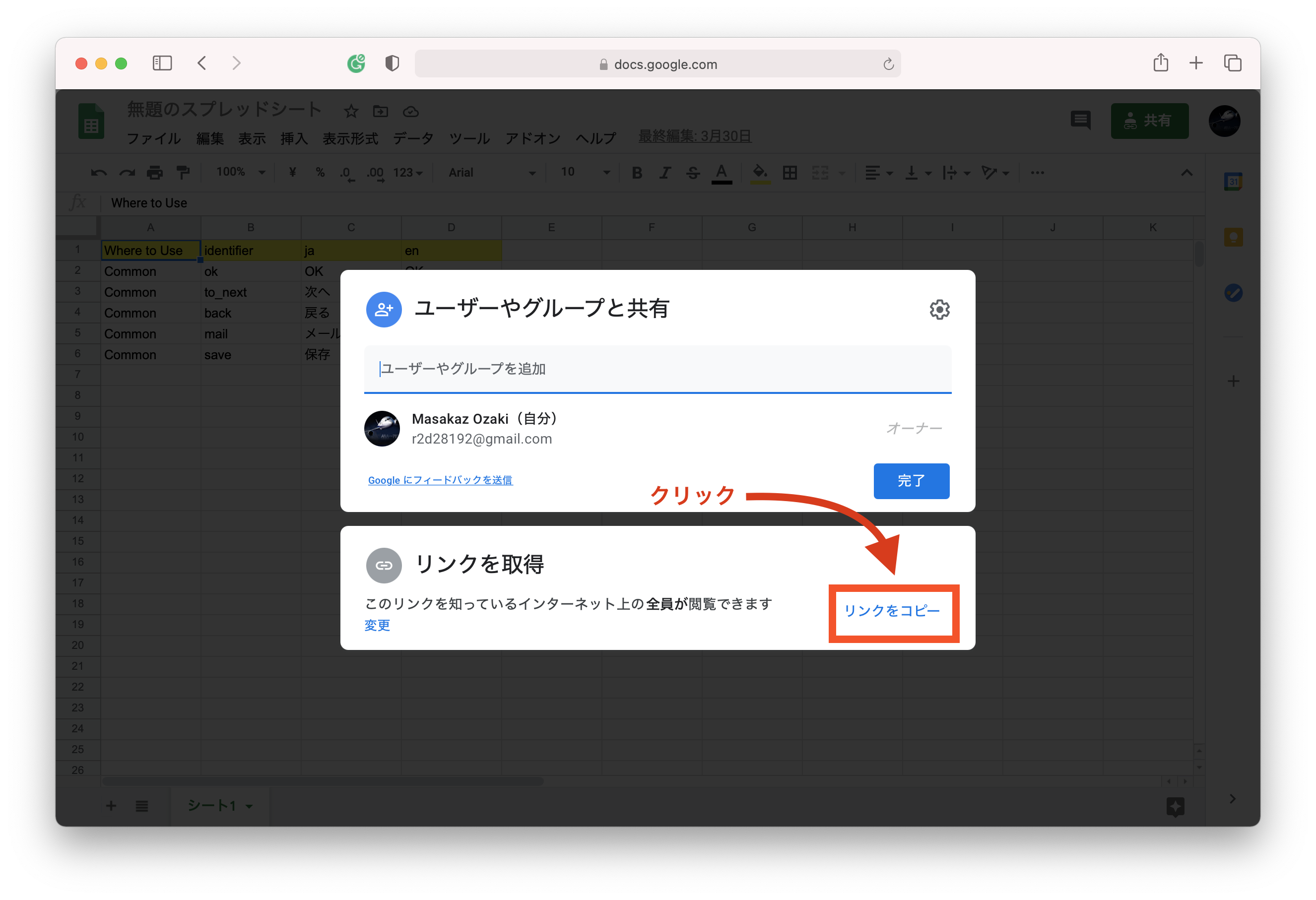Viewport: 1316px width, 900px height.
Task: Click the 完了 button
Action: 911,481
